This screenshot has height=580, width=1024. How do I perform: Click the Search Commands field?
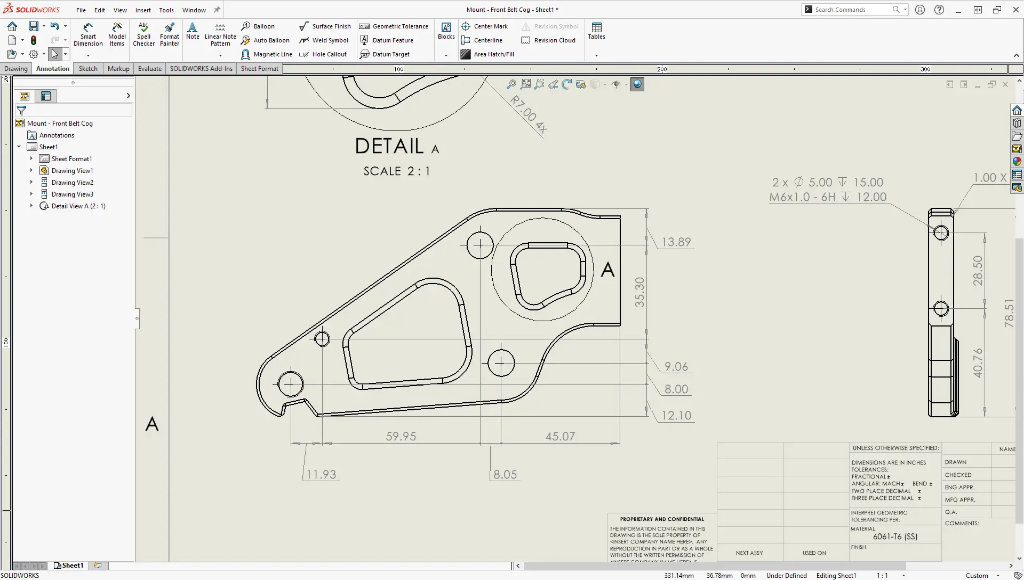(854, 10)
